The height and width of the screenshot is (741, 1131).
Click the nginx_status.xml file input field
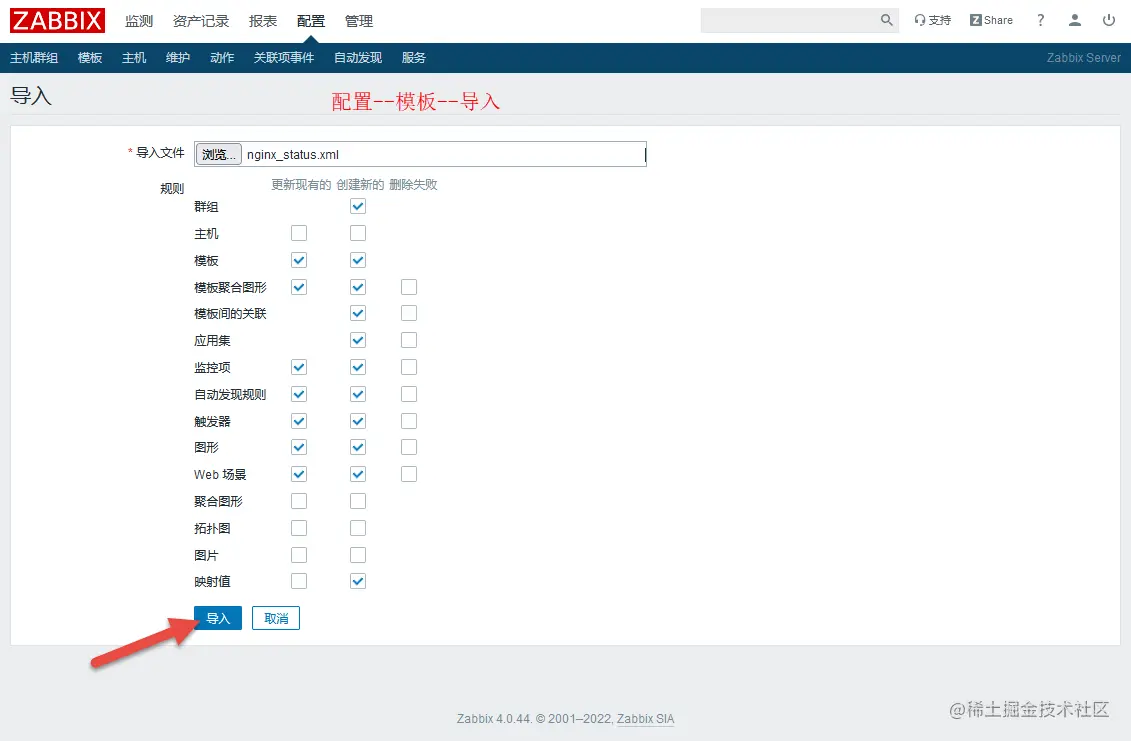coord(440,153)
